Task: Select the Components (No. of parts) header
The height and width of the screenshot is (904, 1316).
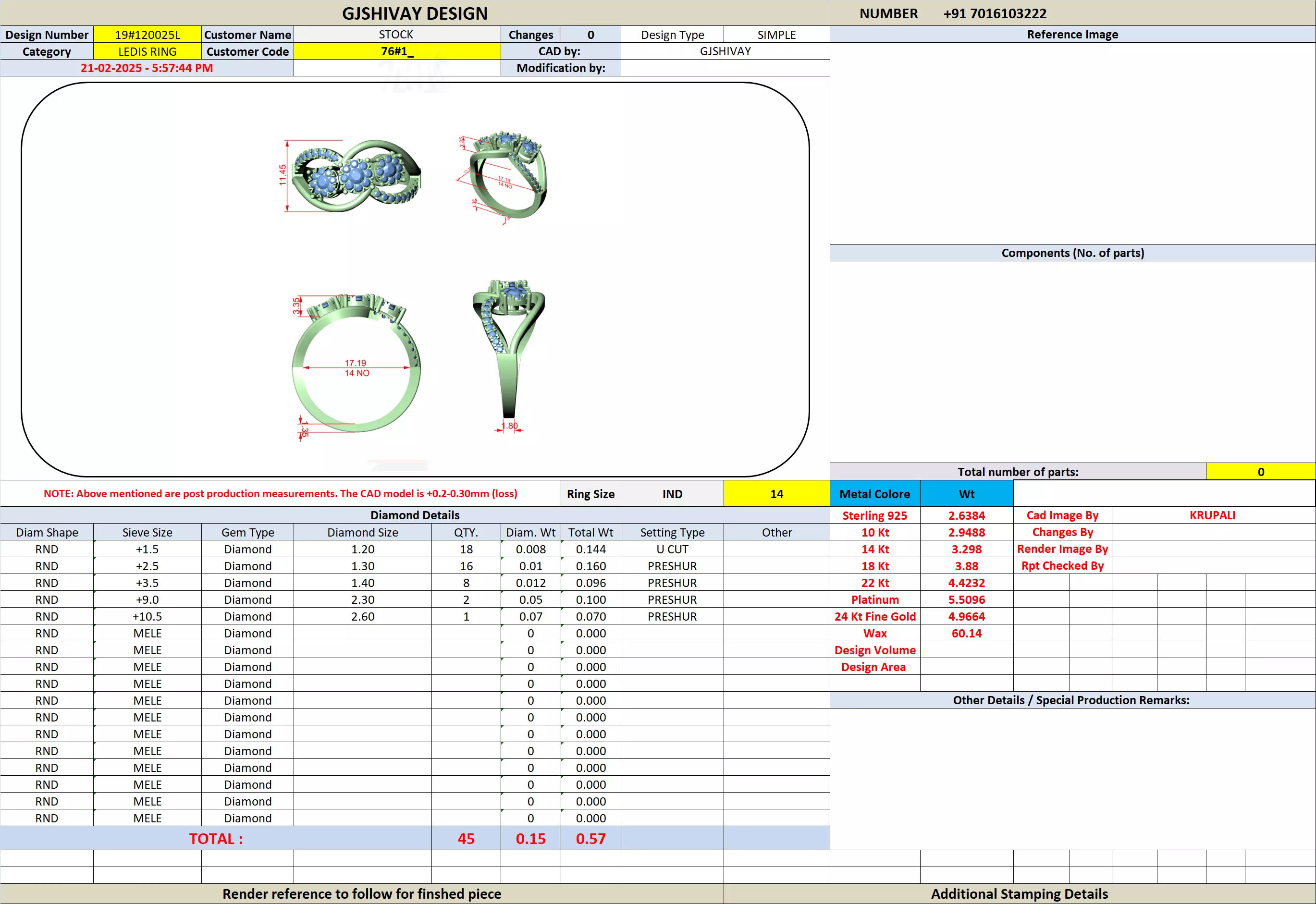Action: [1072, 253]
